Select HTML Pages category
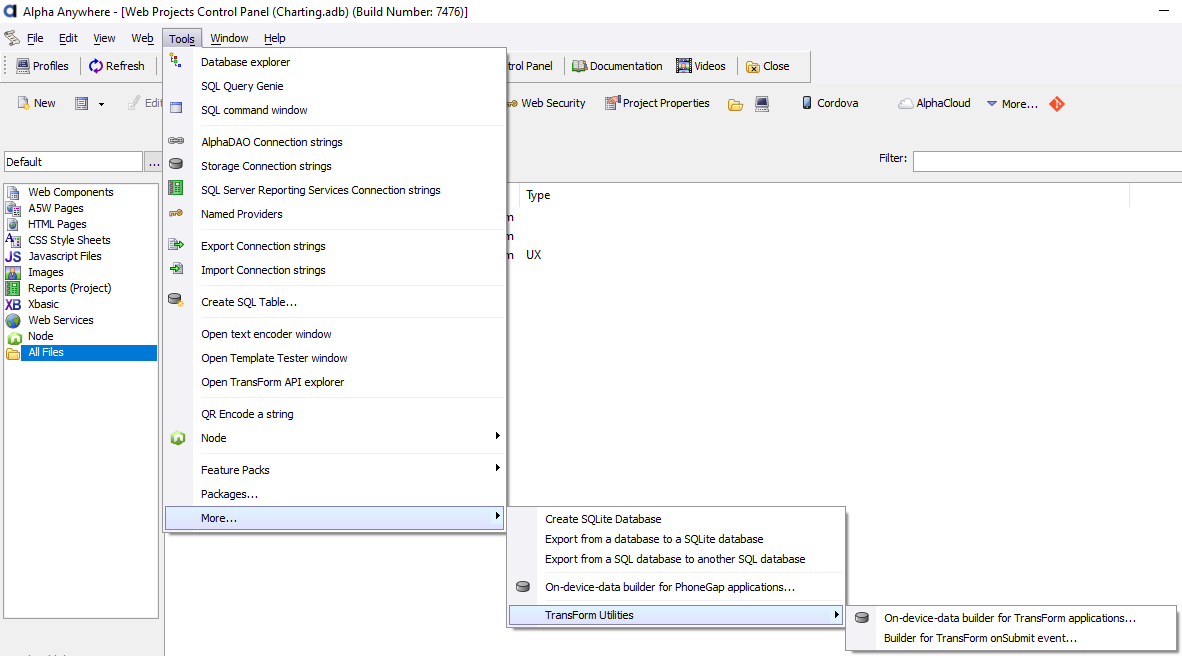The width and height of the screenshot is (1182, 656). coord(57,224)
